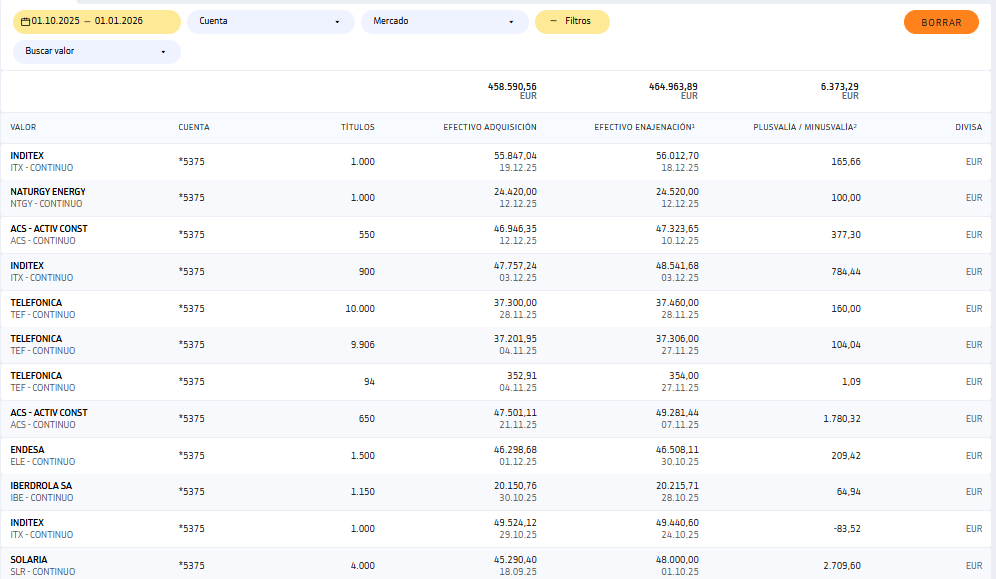The height and width of the screenshot is (579, 996).
Task: Click the INDITEX row with -83,52 loss
Action: 28,523
